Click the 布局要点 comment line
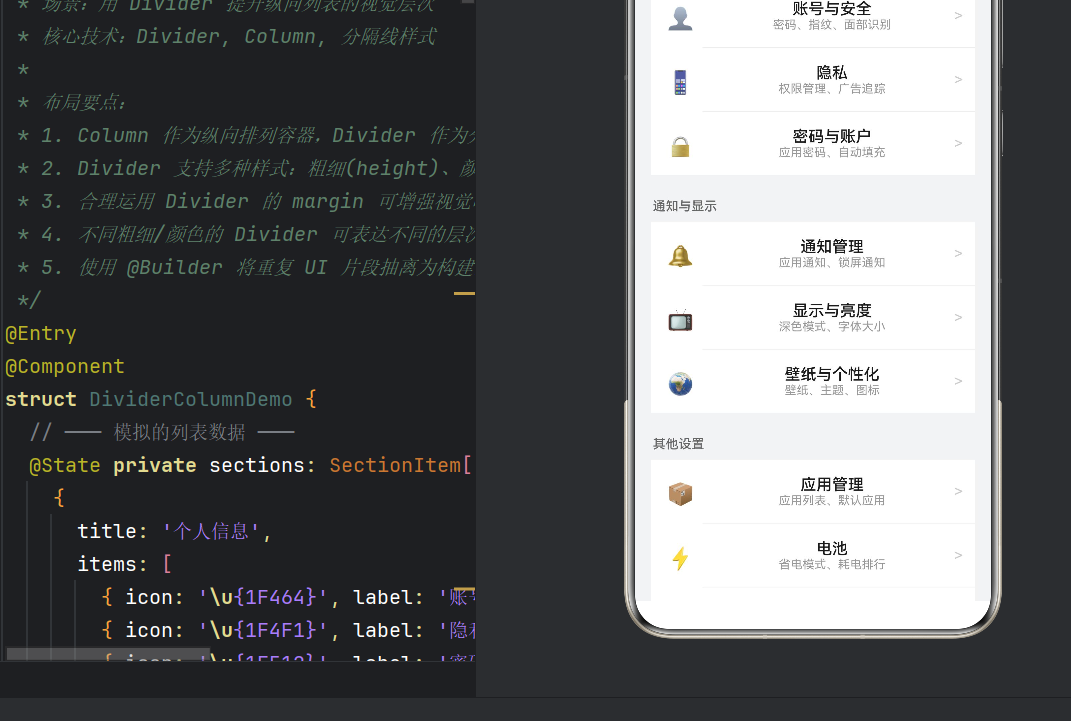The image size is (1071, 721). pyautogui.click(x=72, y=102)
